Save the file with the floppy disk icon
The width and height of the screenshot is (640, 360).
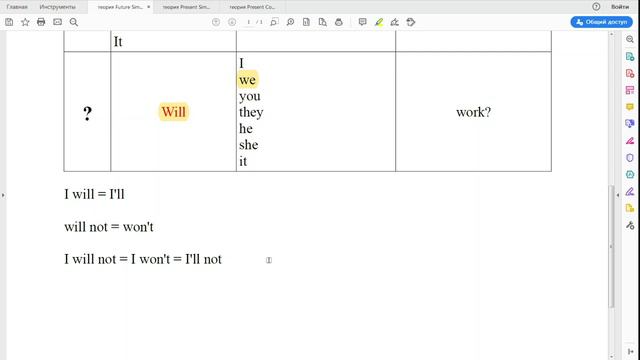[x=9, y=22]
